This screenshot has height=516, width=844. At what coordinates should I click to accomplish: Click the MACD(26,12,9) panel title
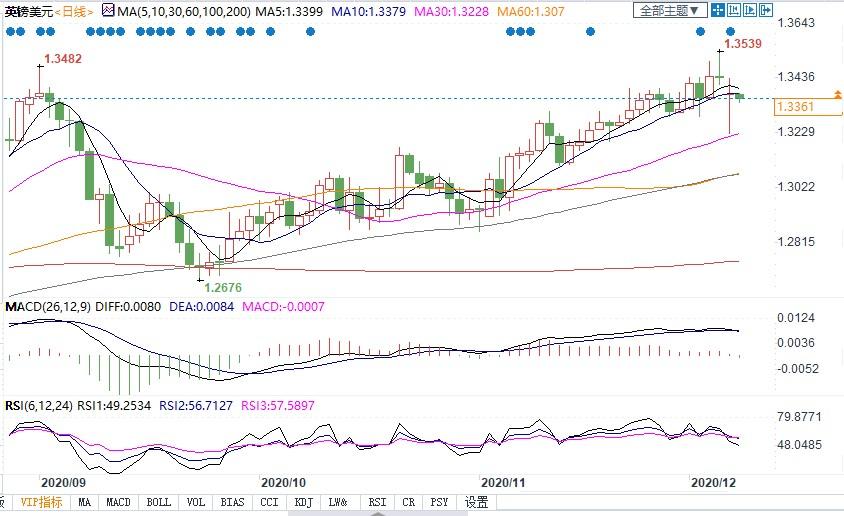(x=48, y=307)
